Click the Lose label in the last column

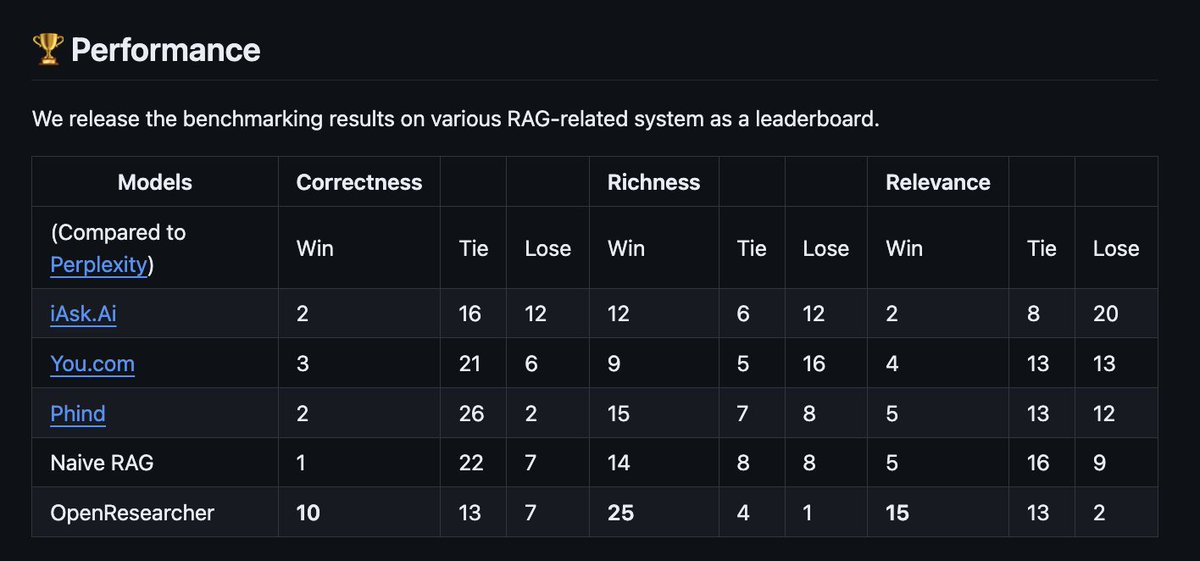click(1116, 248)
